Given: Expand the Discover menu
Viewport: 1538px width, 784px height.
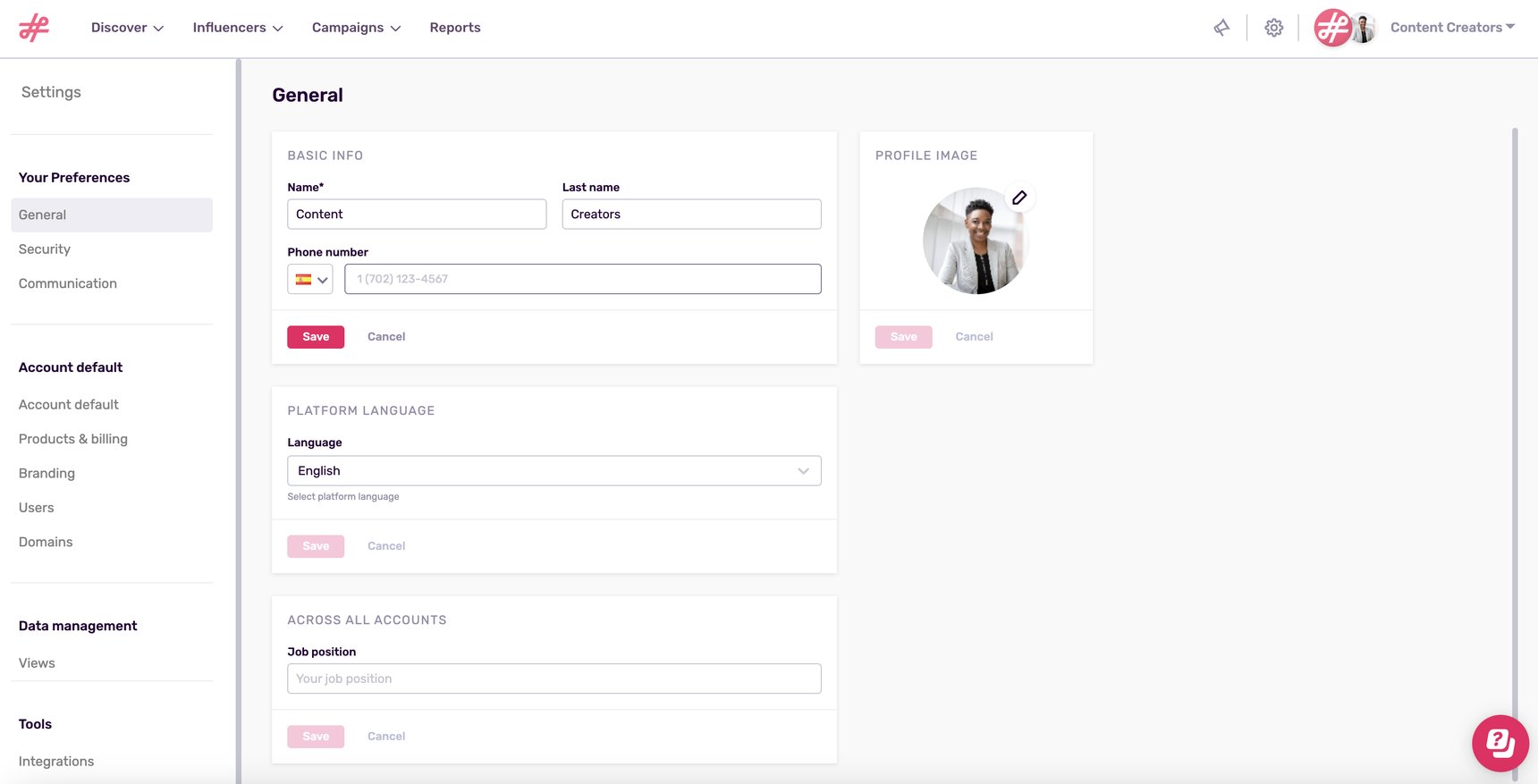Looking at the screenshot, I should 127,28.
